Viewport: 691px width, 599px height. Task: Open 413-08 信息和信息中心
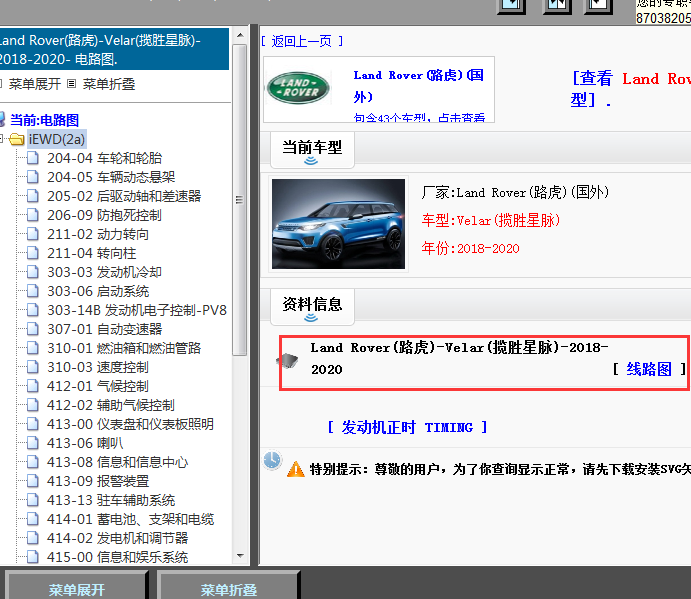point(118,461)
